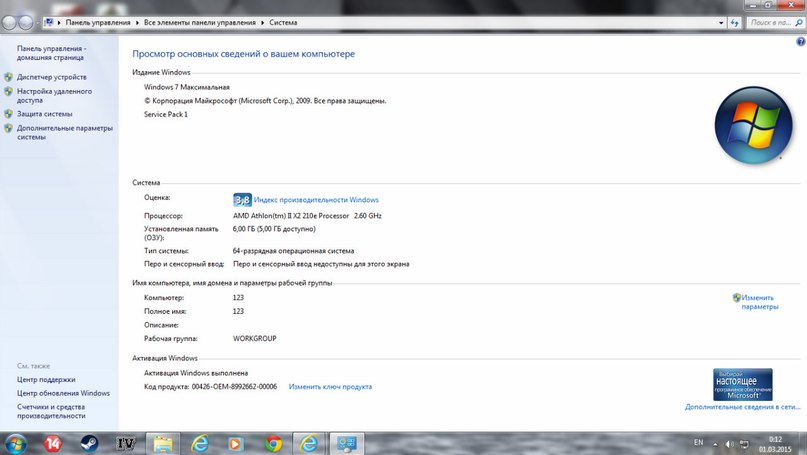
Task: Click shield icon beside Диспетчер устройств
Action: (8, 77)
